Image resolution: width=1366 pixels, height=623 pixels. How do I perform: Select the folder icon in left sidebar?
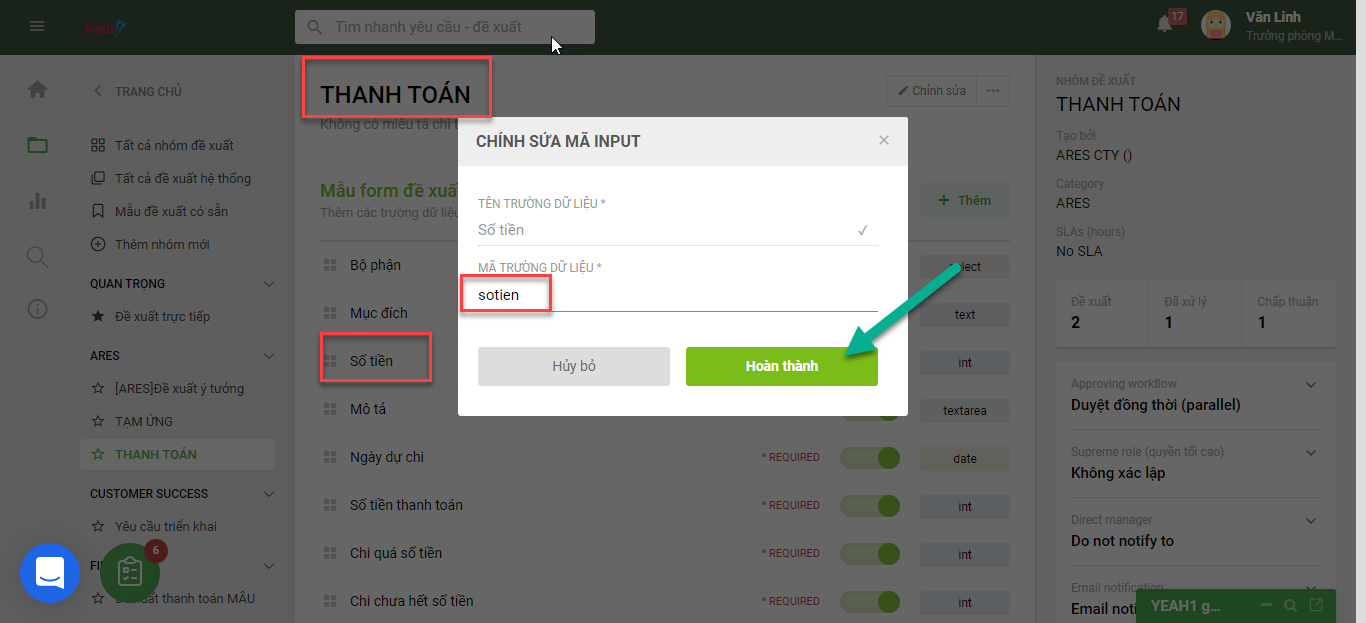click(37, 145)
